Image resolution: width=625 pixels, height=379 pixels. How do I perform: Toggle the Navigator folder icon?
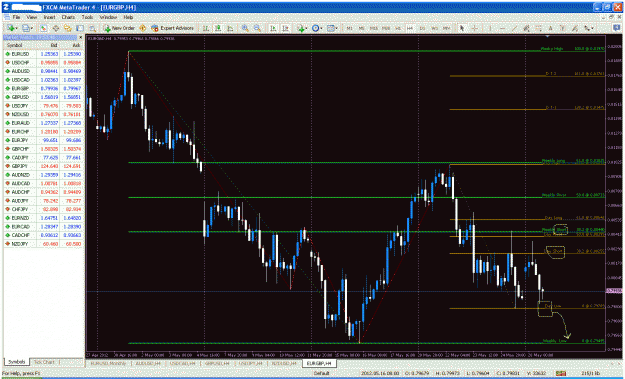68,28
